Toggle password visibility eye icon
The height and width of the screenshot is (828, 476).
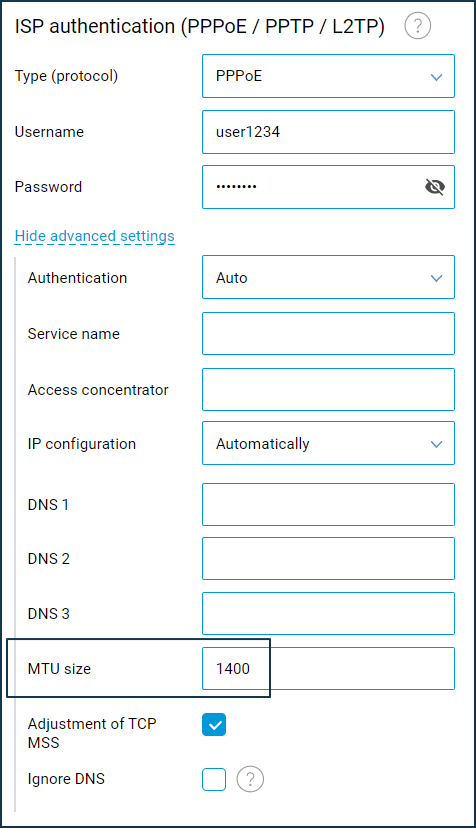coord(435,187)
